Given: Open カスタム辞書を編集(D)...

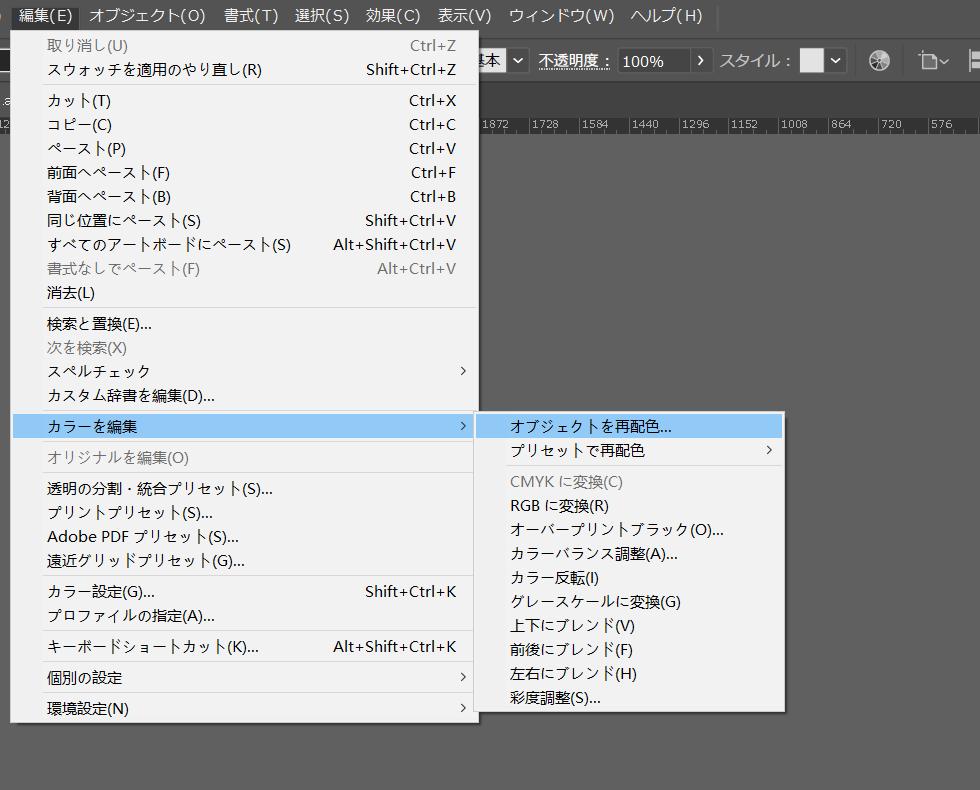Looking at the screenshot, I should click(x=246, y=396).
